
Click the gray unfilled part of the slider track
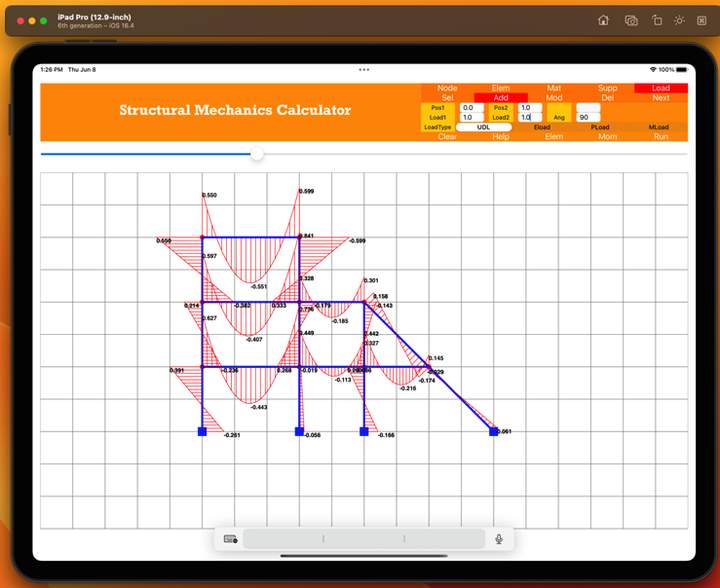475,154
